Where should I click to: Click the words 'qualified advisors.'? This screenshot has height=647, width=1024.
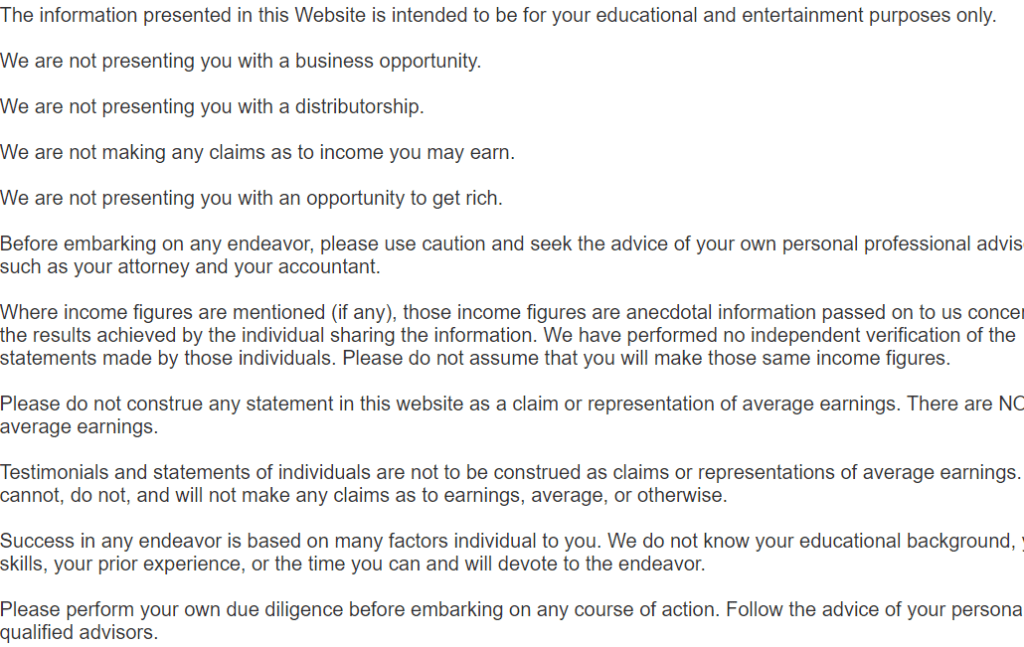coord(79,632)
